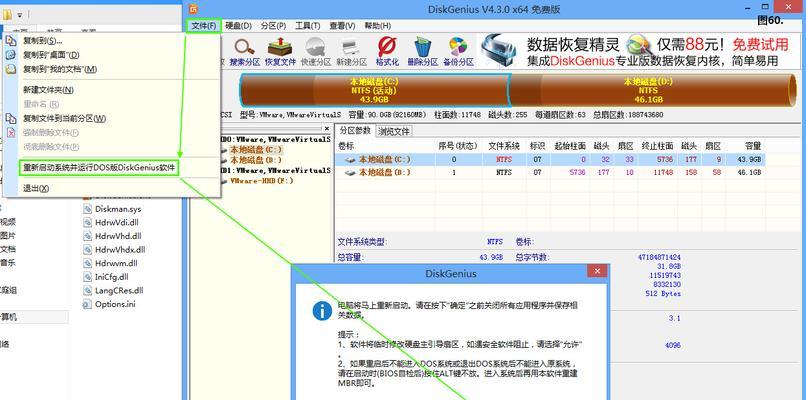The image size is (806, 400).
Task: Select HdrwVhd.dll in Explorer file list
Action: coord(118,236)
